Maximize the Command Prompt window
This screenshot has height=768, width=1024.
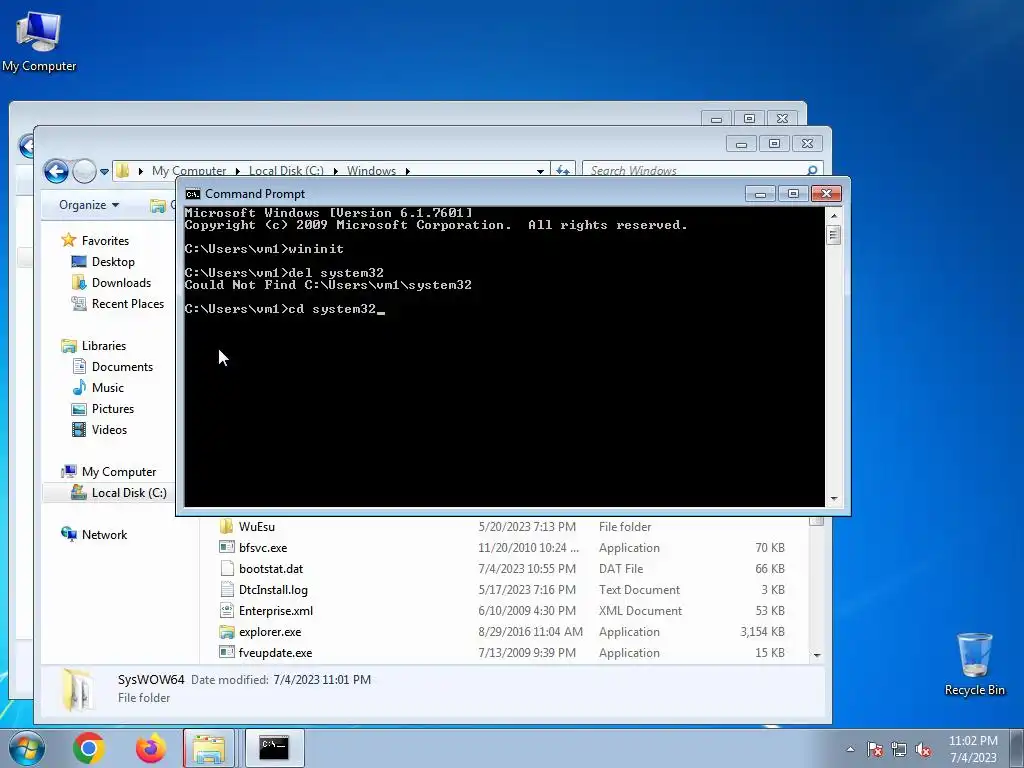click(x=793, y=193)
